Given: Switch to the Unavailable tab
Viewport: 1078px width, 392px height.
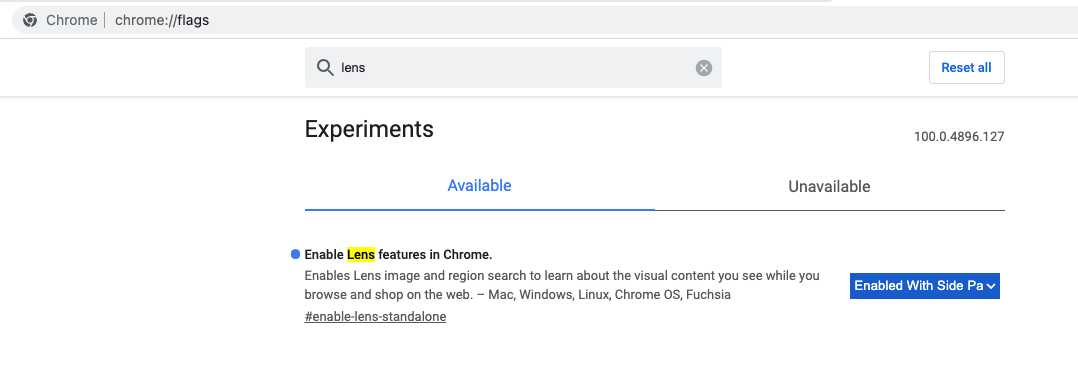Looking at the screenshot, I should [829, 186].
